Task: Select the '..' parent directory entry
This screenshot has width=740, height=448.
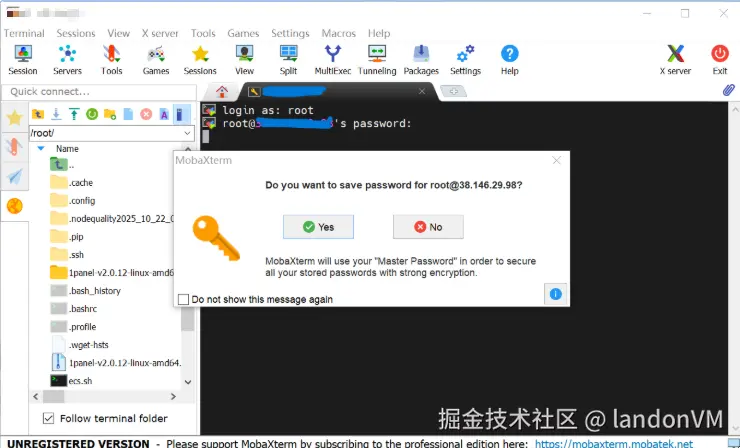Action: pos(62,165)
